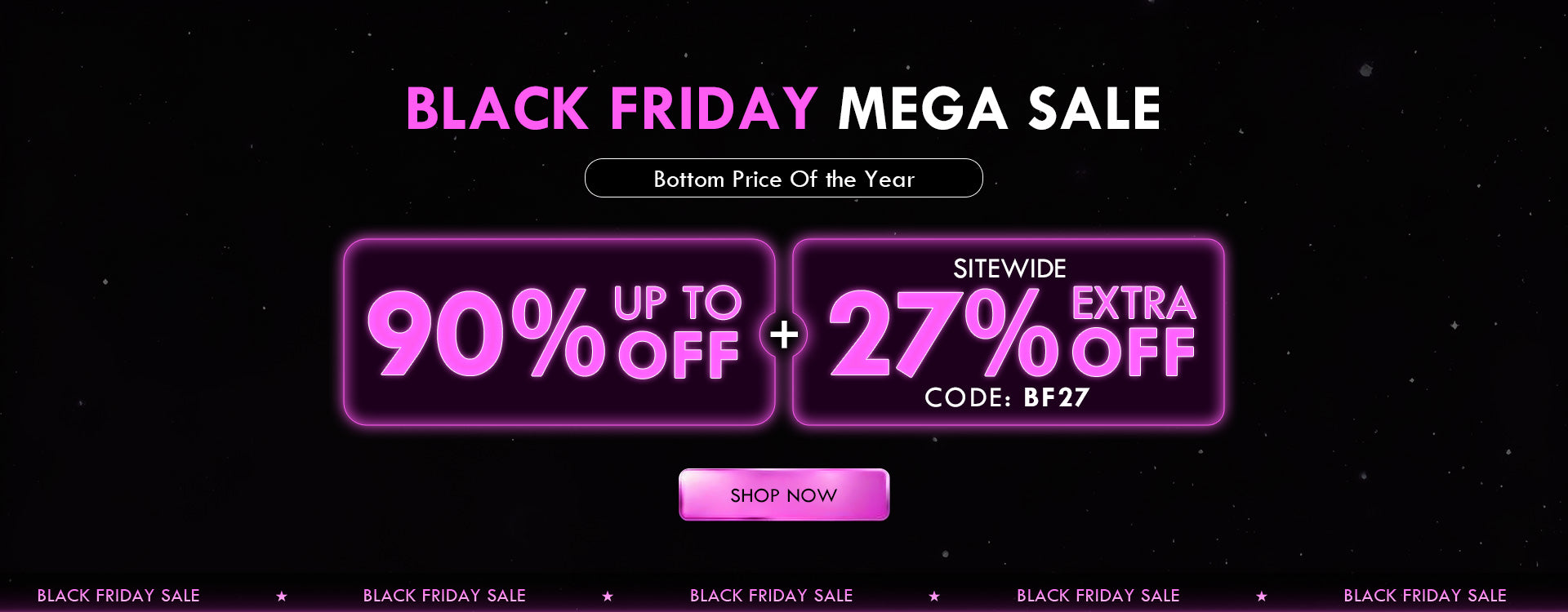Click the second star in the bottom ticker
1568x612 pixels.
tap(608, 596)
